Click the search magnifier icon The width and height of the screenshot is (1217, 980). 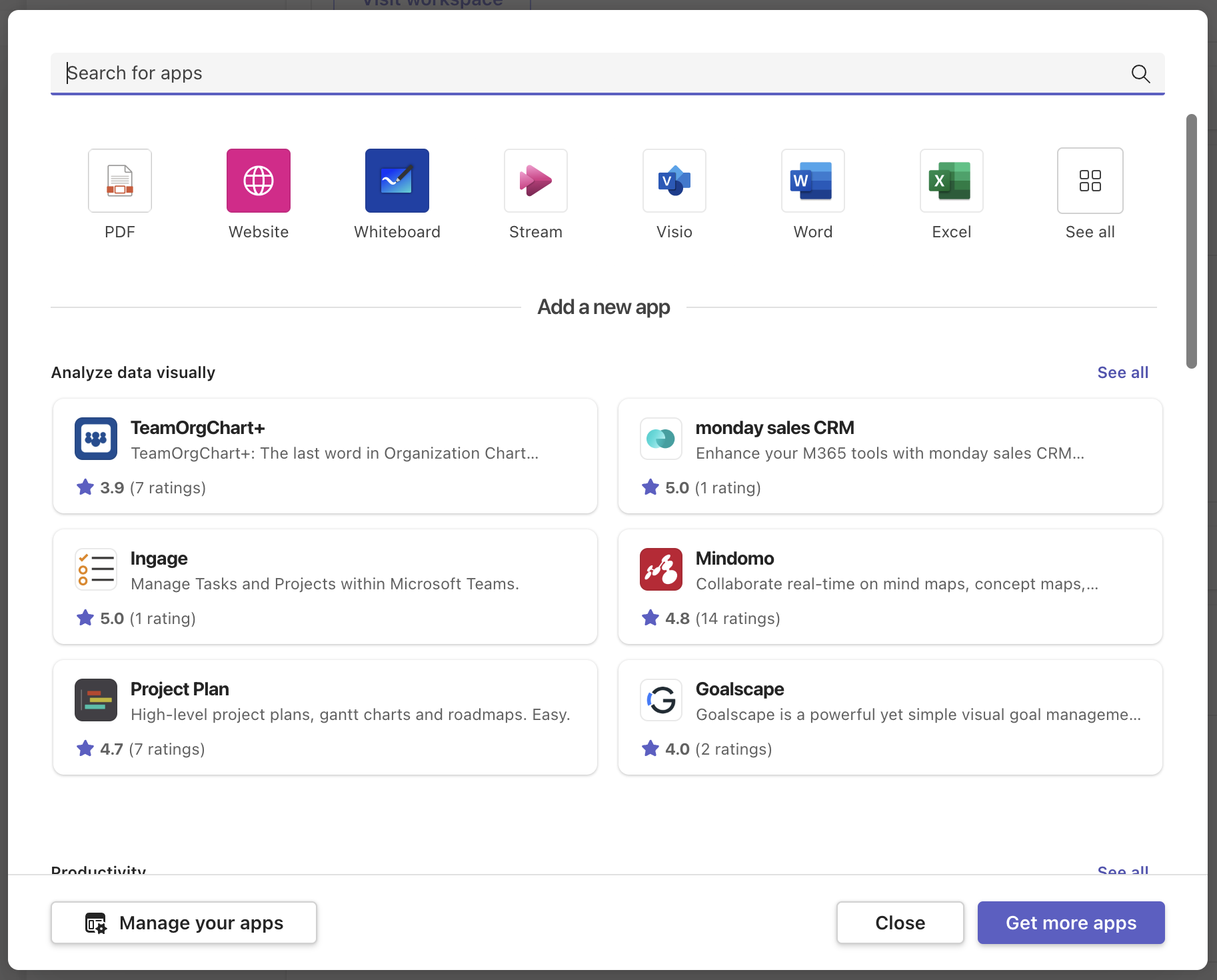coord(1141,73)
